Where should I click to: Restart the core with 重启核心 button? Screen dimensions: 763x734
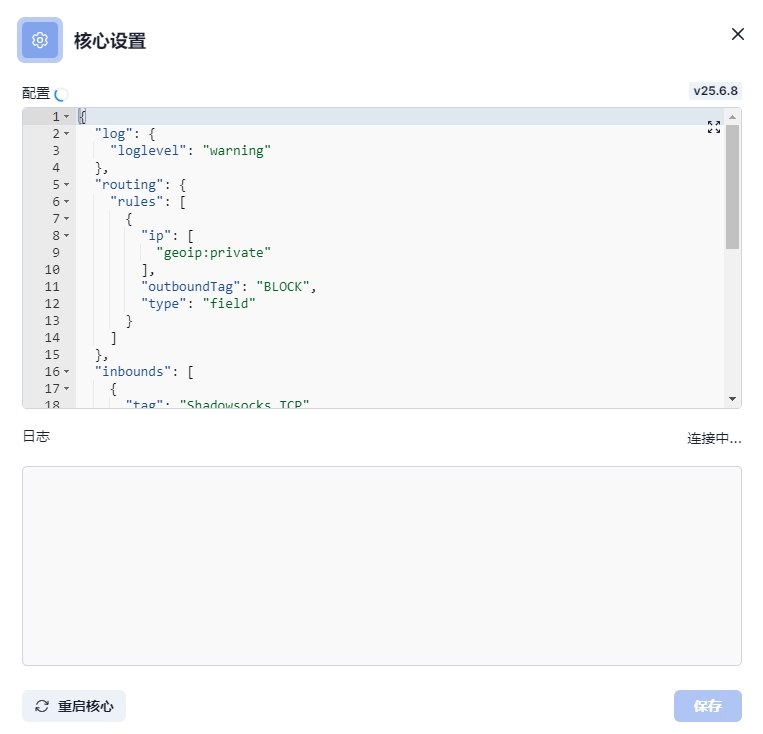74,706
